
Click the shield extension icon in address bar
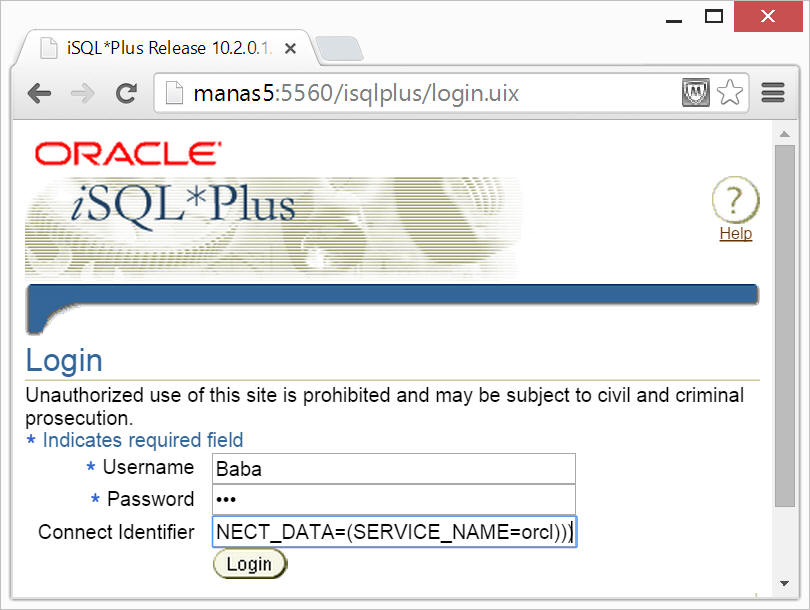696,94
